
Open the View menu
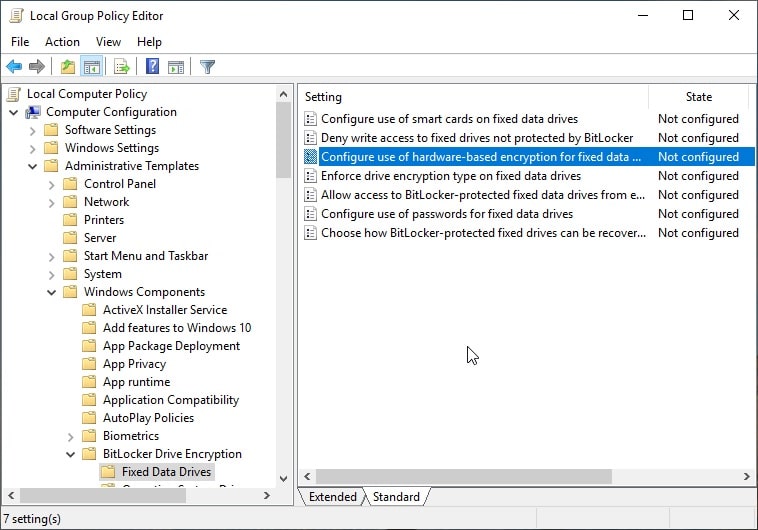click(x=108, y=42)
